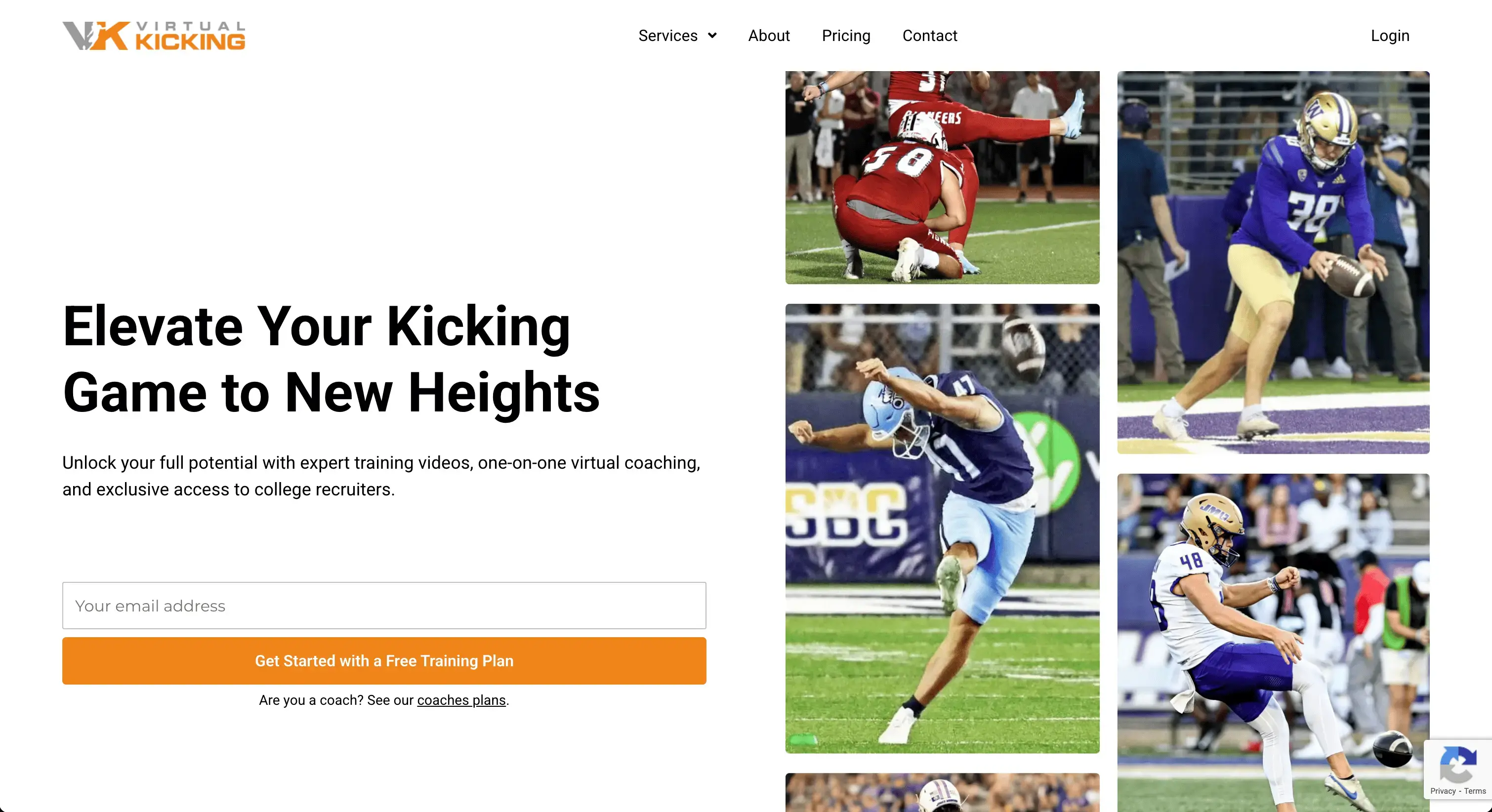
Task: Open the reCAPTCHA Terms link
Action: click(1475, 791)
